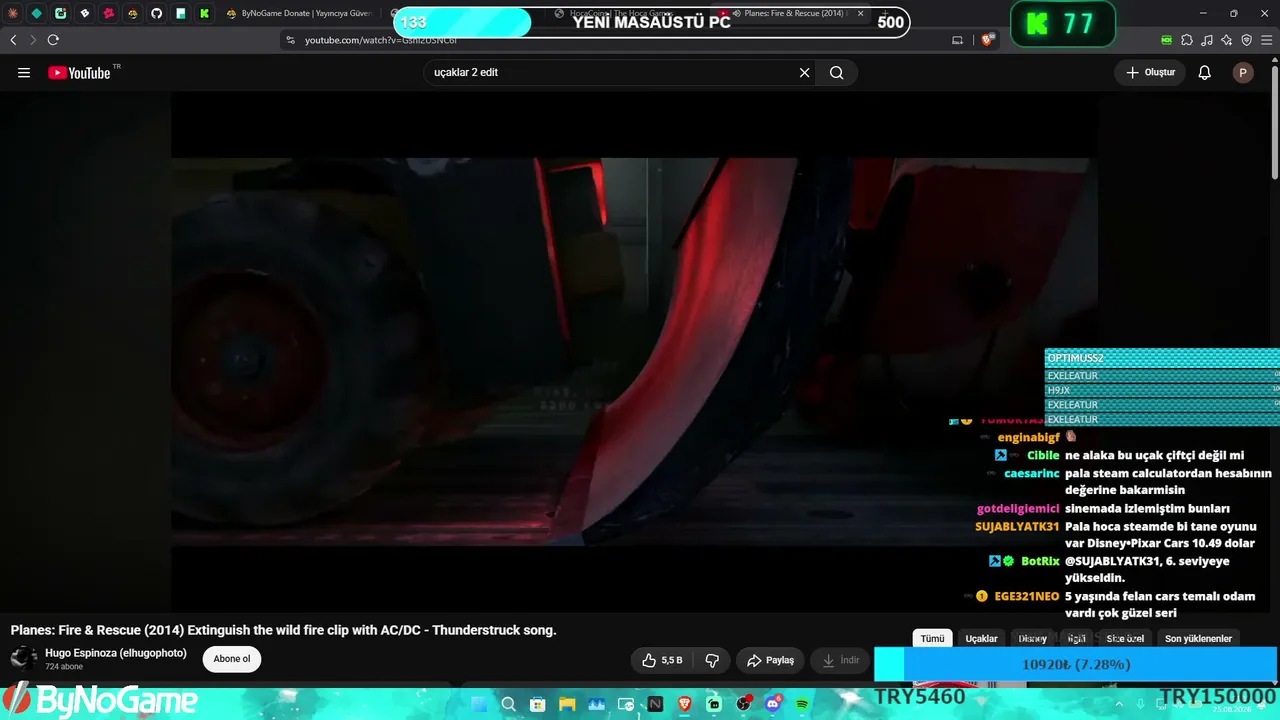
Task: Click the green extension icon in toolbar
Action: point(1167,40)
